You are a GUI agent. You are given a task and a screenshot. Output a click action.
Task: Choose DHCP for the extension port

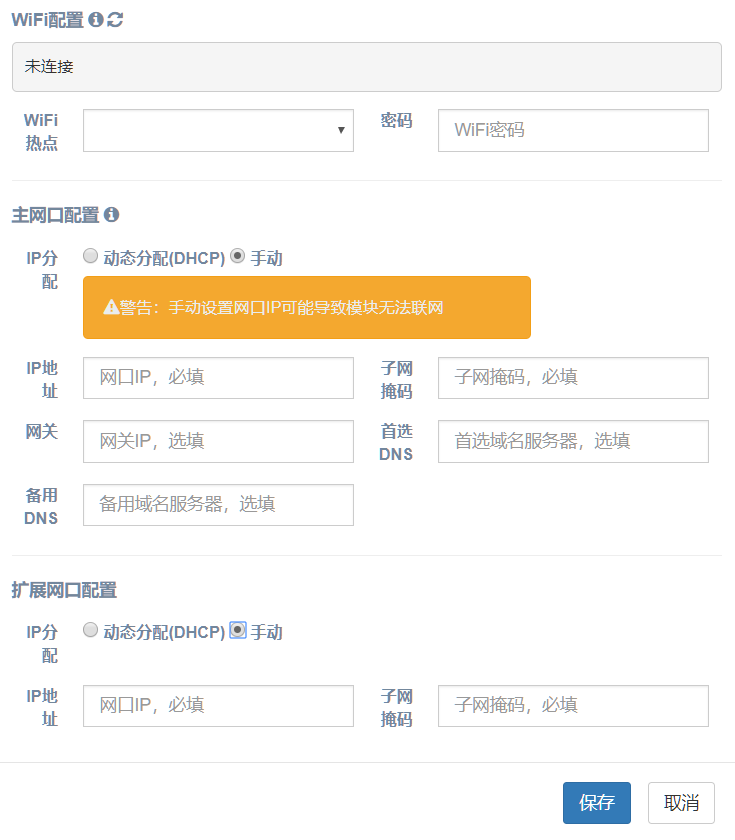click(90, 630)
